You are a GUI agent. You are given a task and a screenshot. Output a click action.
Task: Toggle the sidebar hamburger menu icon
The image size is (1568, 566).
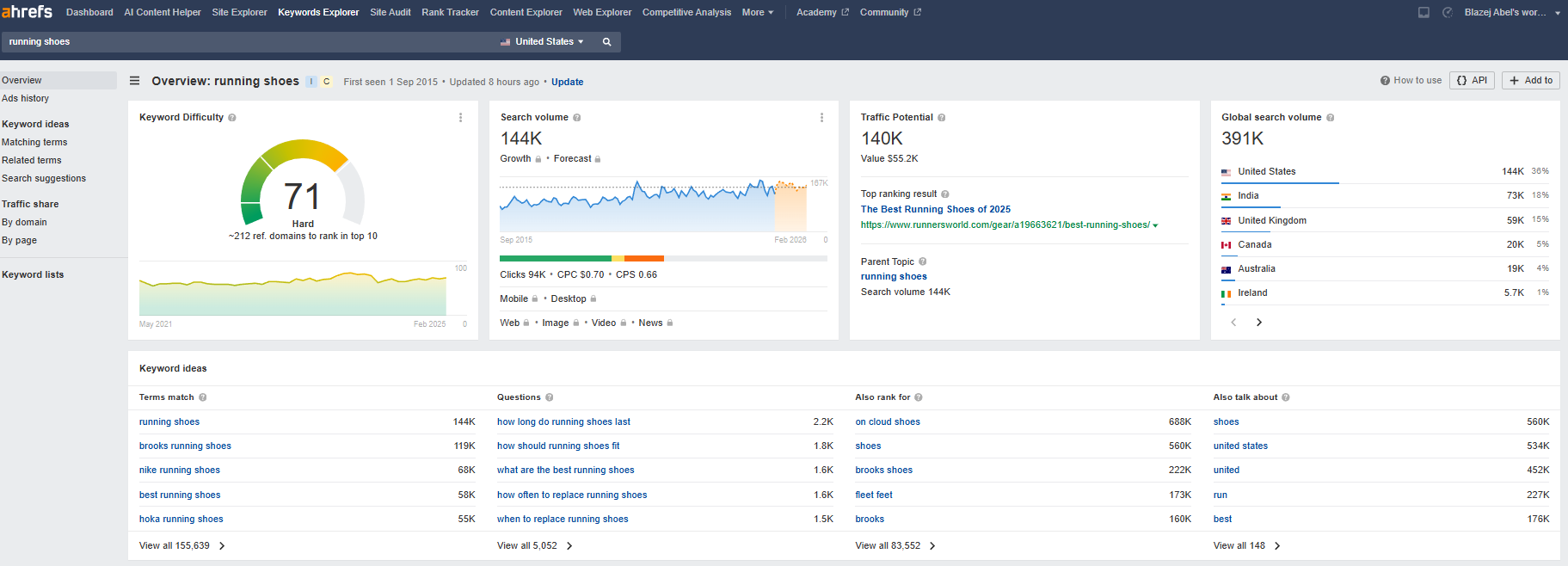click(x=134, y=81)
